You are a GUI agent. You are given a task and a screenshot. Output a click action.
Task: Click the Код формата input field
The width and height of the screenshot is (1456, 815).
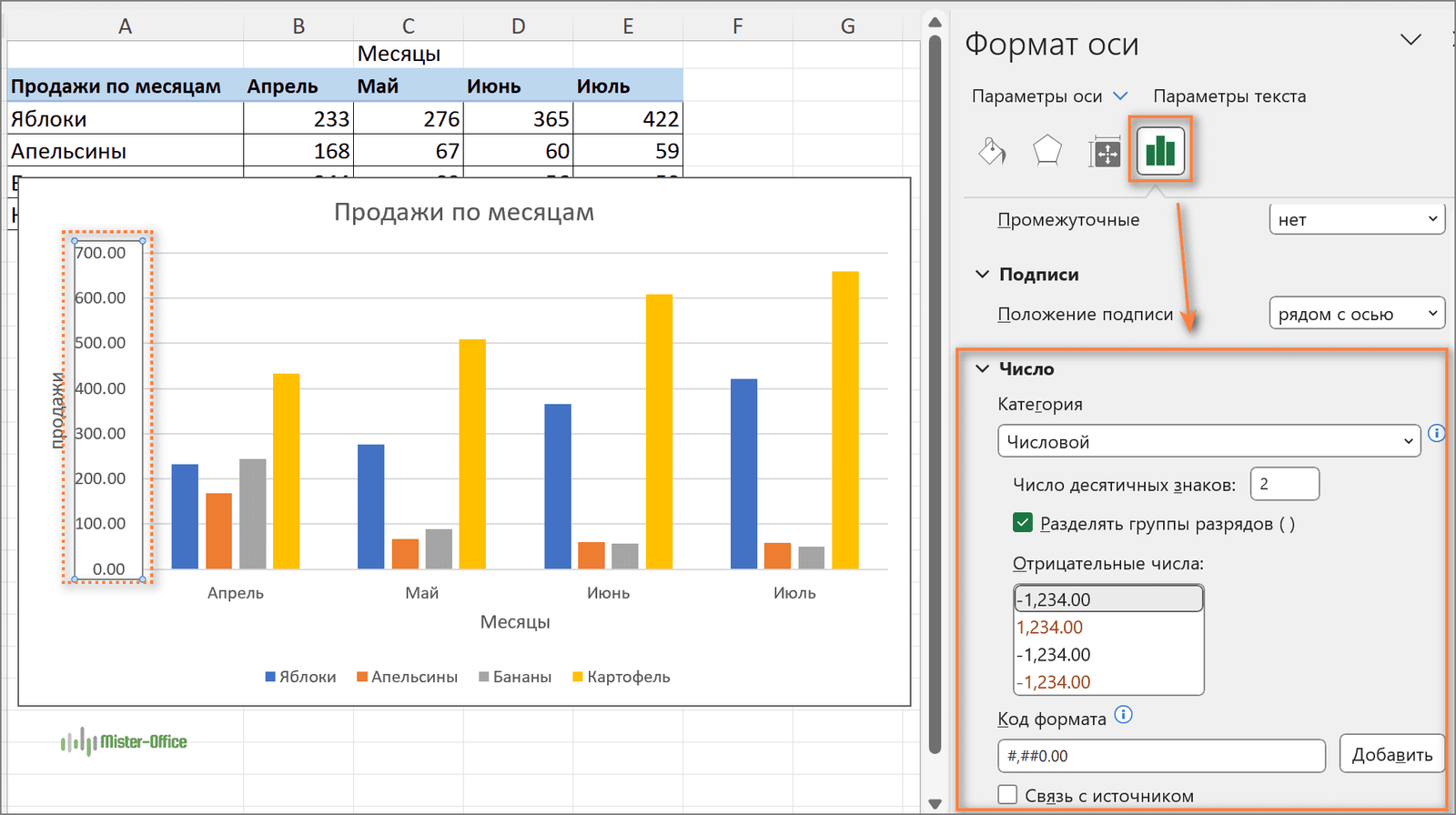coord(1161,756)
